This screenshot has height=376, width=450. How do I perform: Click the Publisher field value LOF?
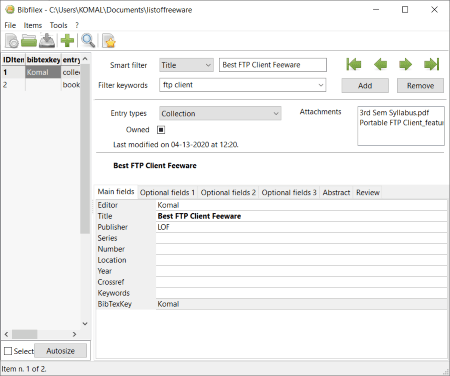tap(301, 227)
